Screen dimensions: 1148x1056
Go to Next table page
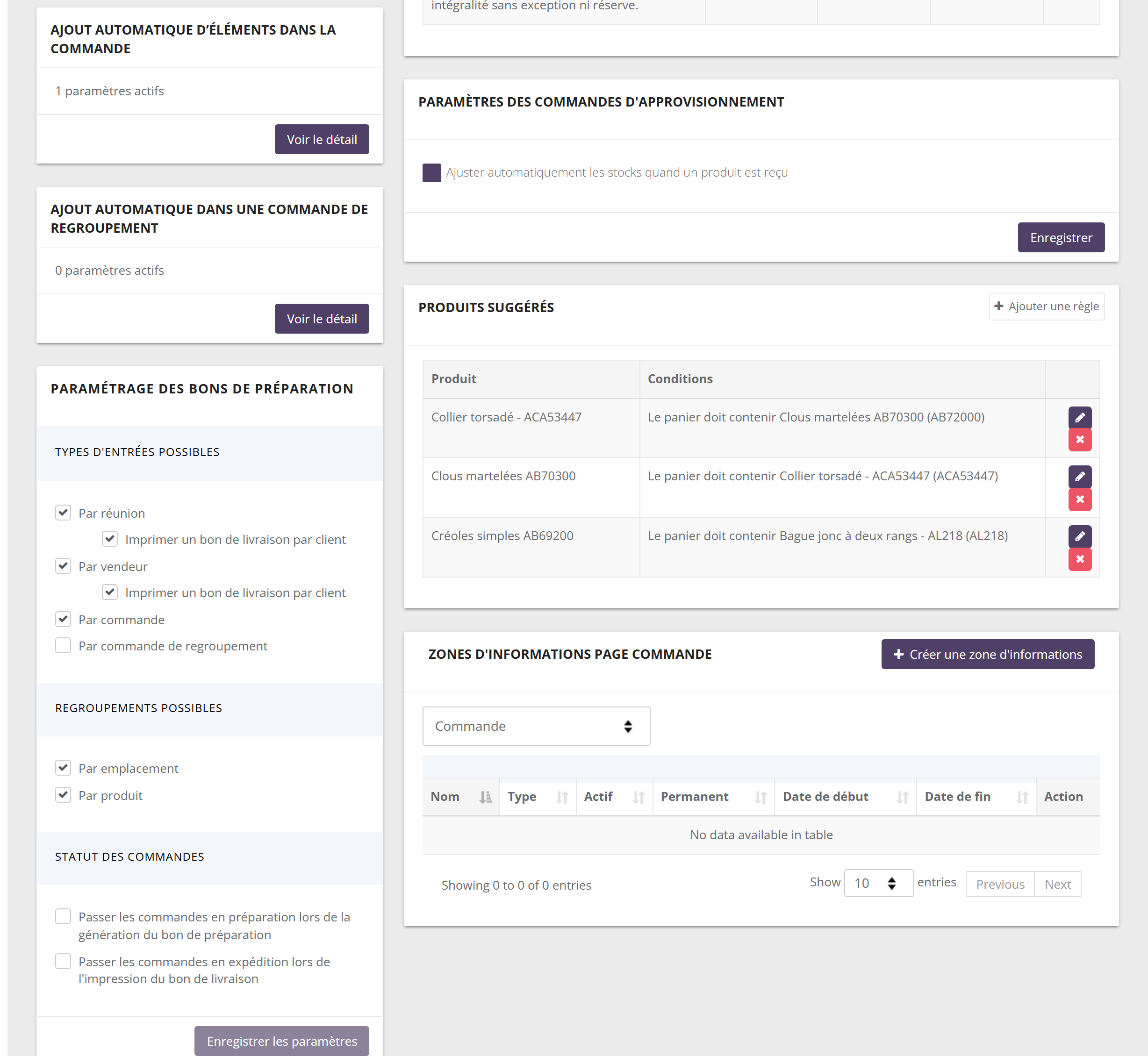(x=1058, y=884)
